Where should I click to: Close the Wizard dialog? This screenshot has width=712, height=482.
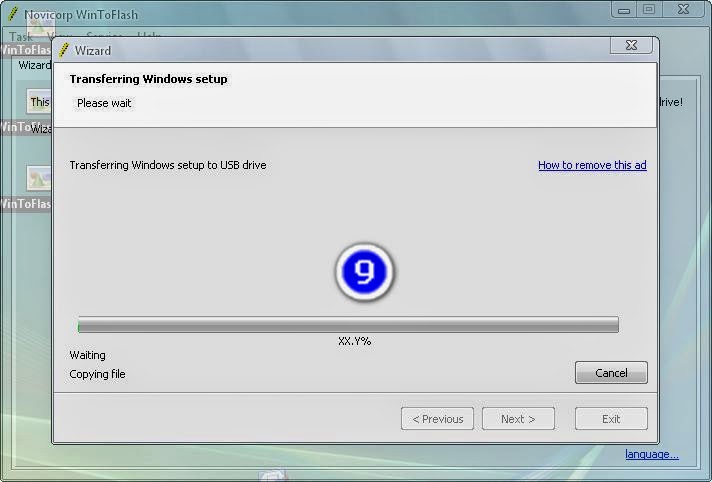coord(631,45)
